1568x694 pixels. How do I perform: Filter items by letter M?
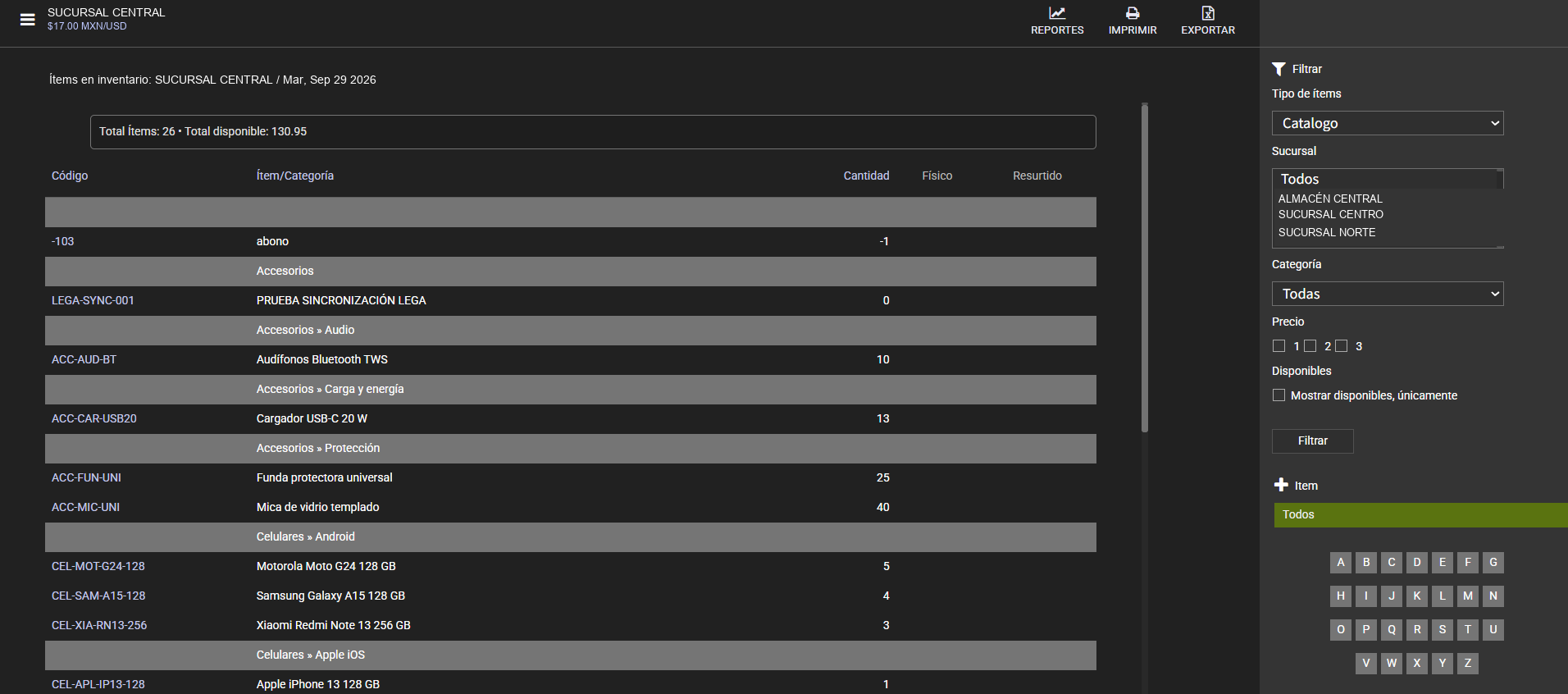[x=1468, y=596]
